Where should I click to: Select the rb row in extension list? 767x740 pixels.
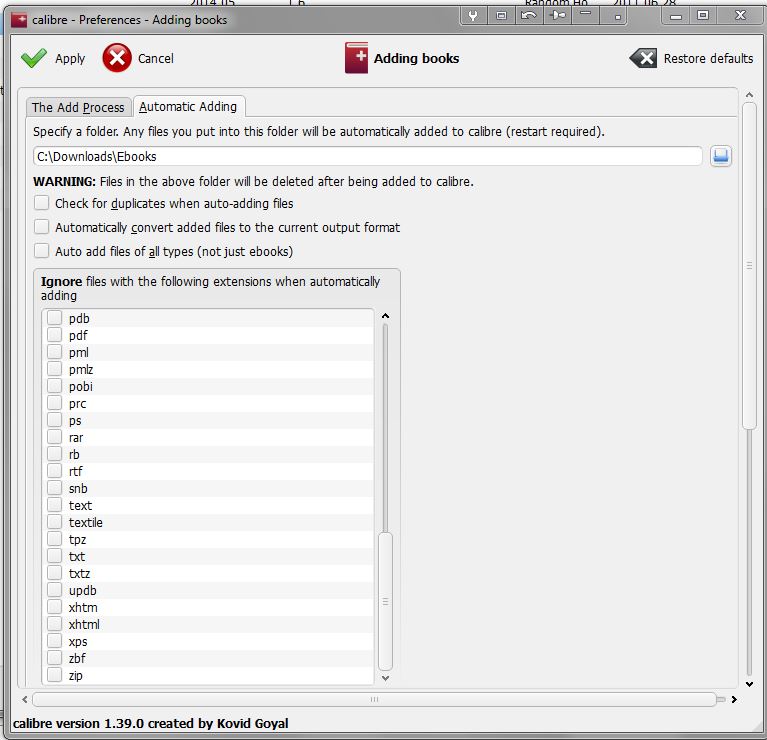tap(208, 454)
